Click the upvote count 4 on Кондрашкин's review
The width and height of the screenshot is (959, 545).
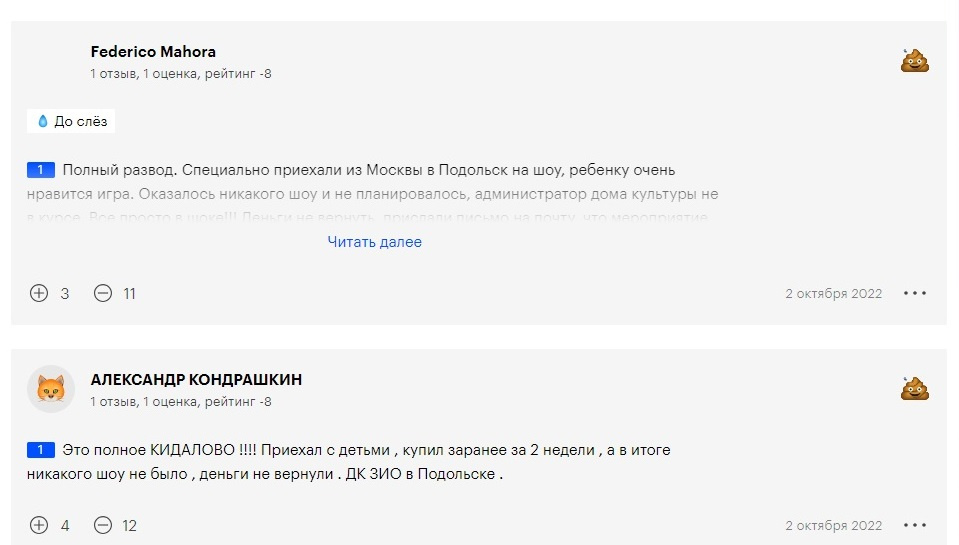pos(65,526)
